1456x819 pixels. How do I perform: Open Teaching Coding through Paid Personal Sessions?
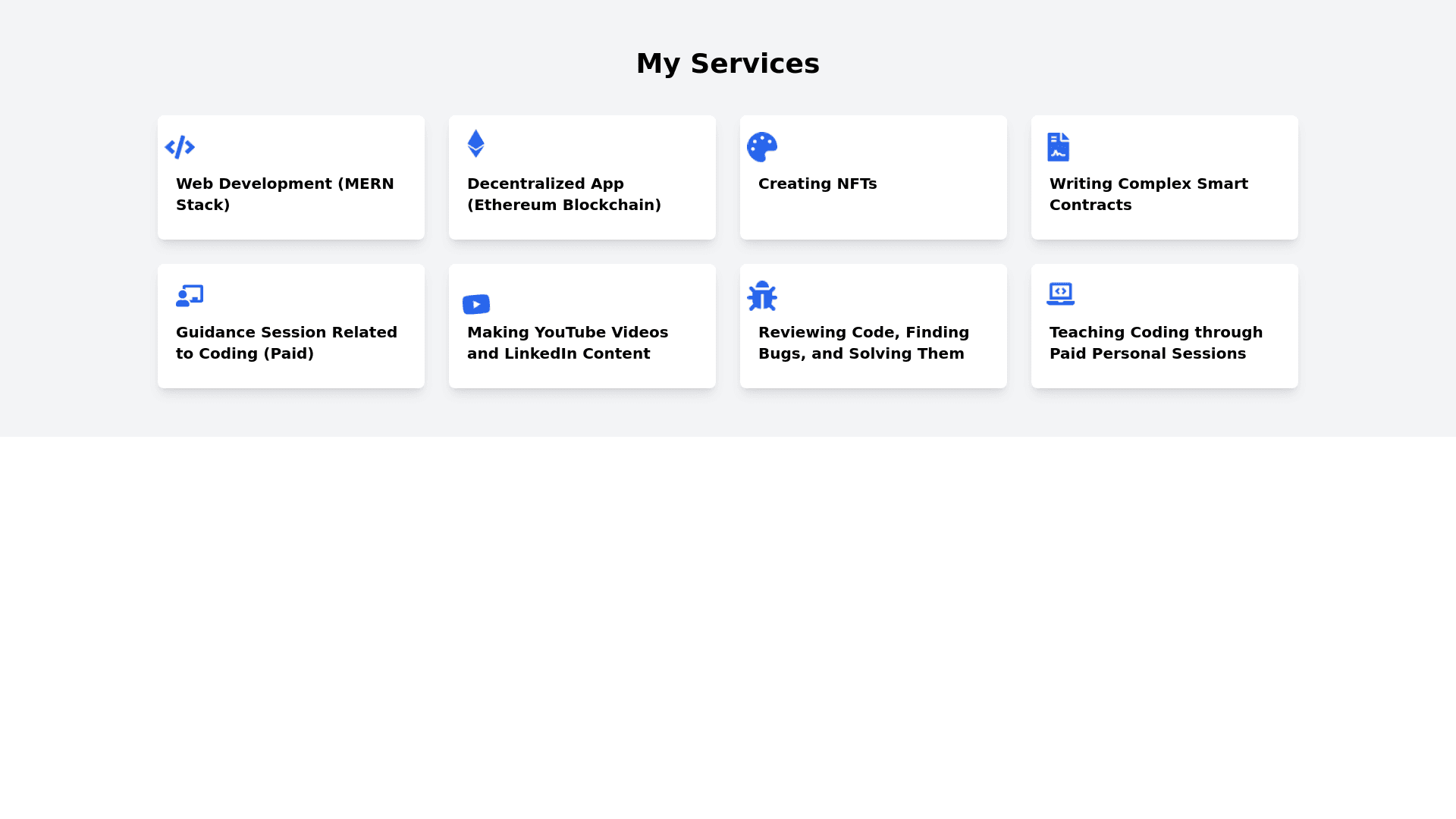pos(1156,343)
